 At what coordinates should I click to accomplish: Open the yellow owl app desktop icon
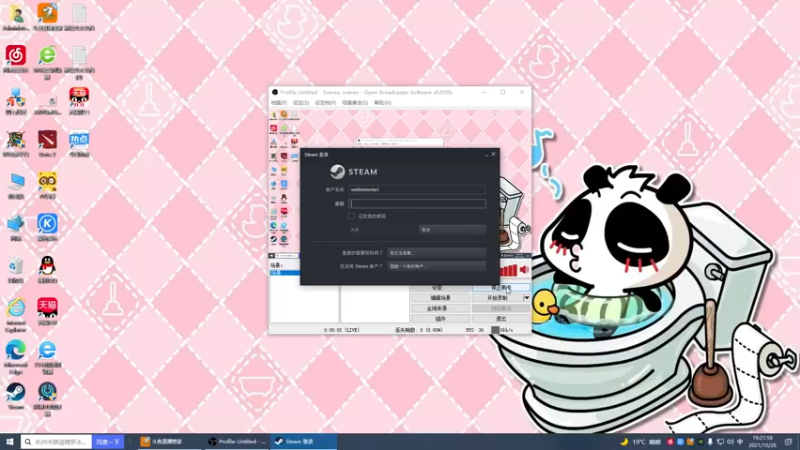click(x=47, y=182)
